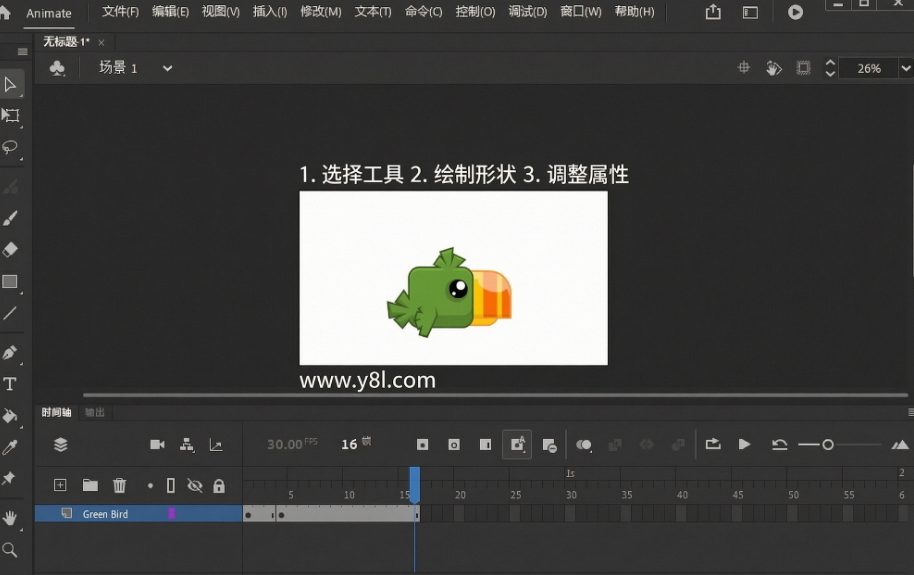Expand the 场景 1 scene dropdown

click(167, 68)
